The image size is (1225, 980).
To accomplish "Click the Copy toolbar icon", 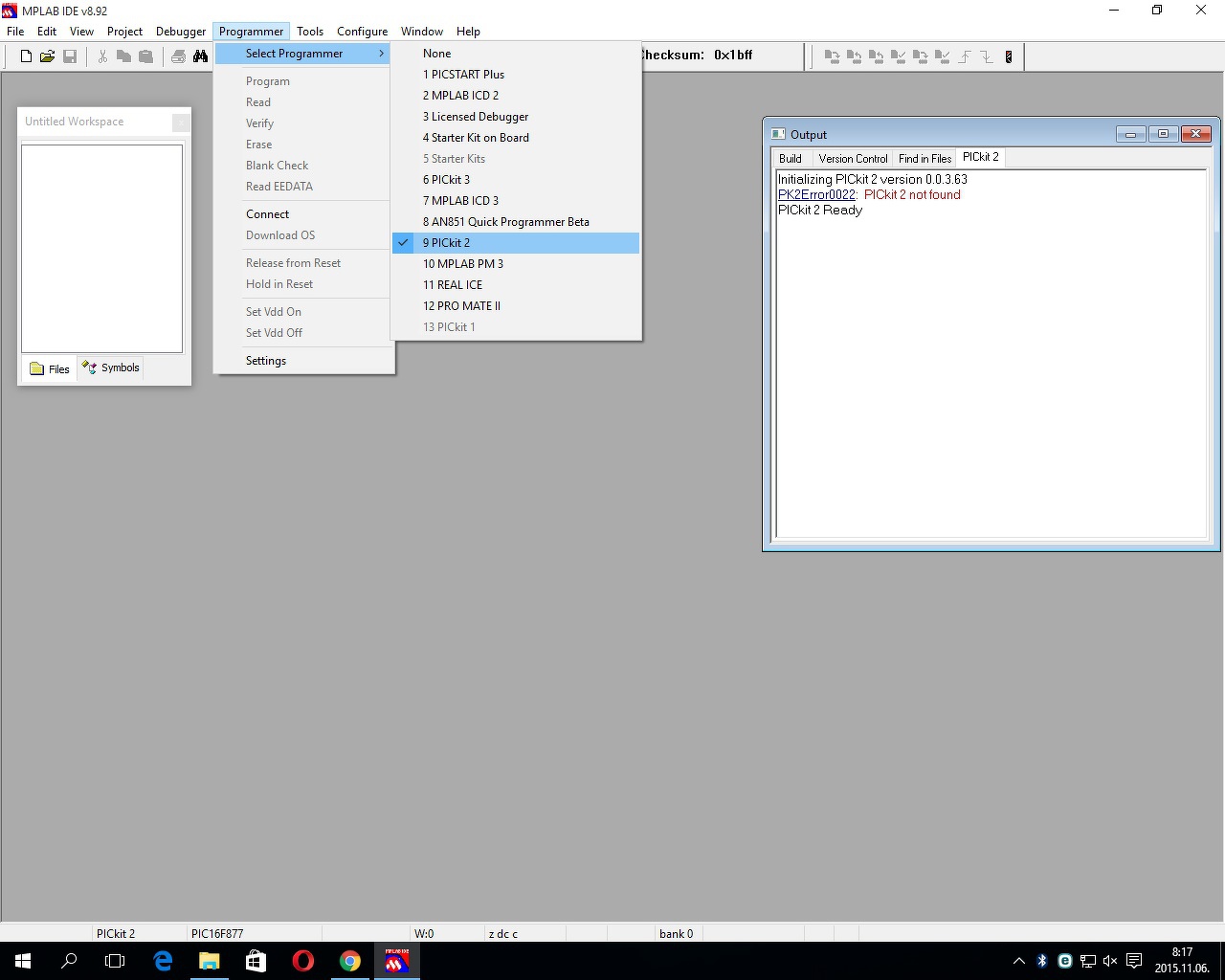I will [x=123, y=56].
